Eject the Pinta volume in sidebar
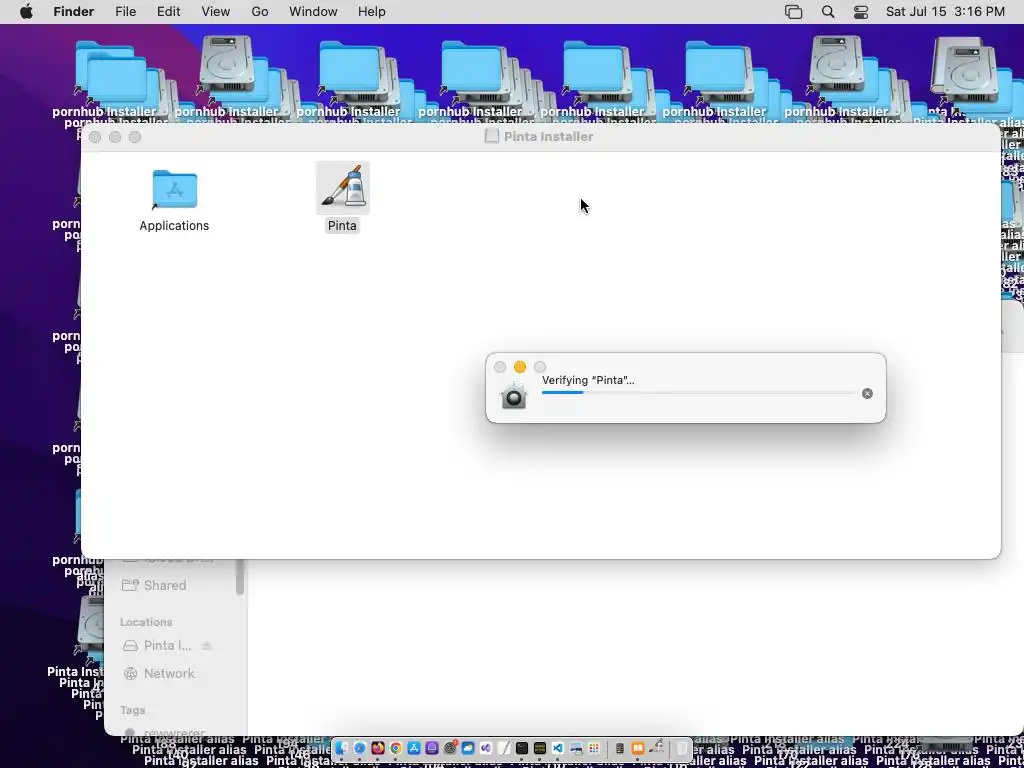This screenshot has width=1024, height=768. (x=206, y=646)
